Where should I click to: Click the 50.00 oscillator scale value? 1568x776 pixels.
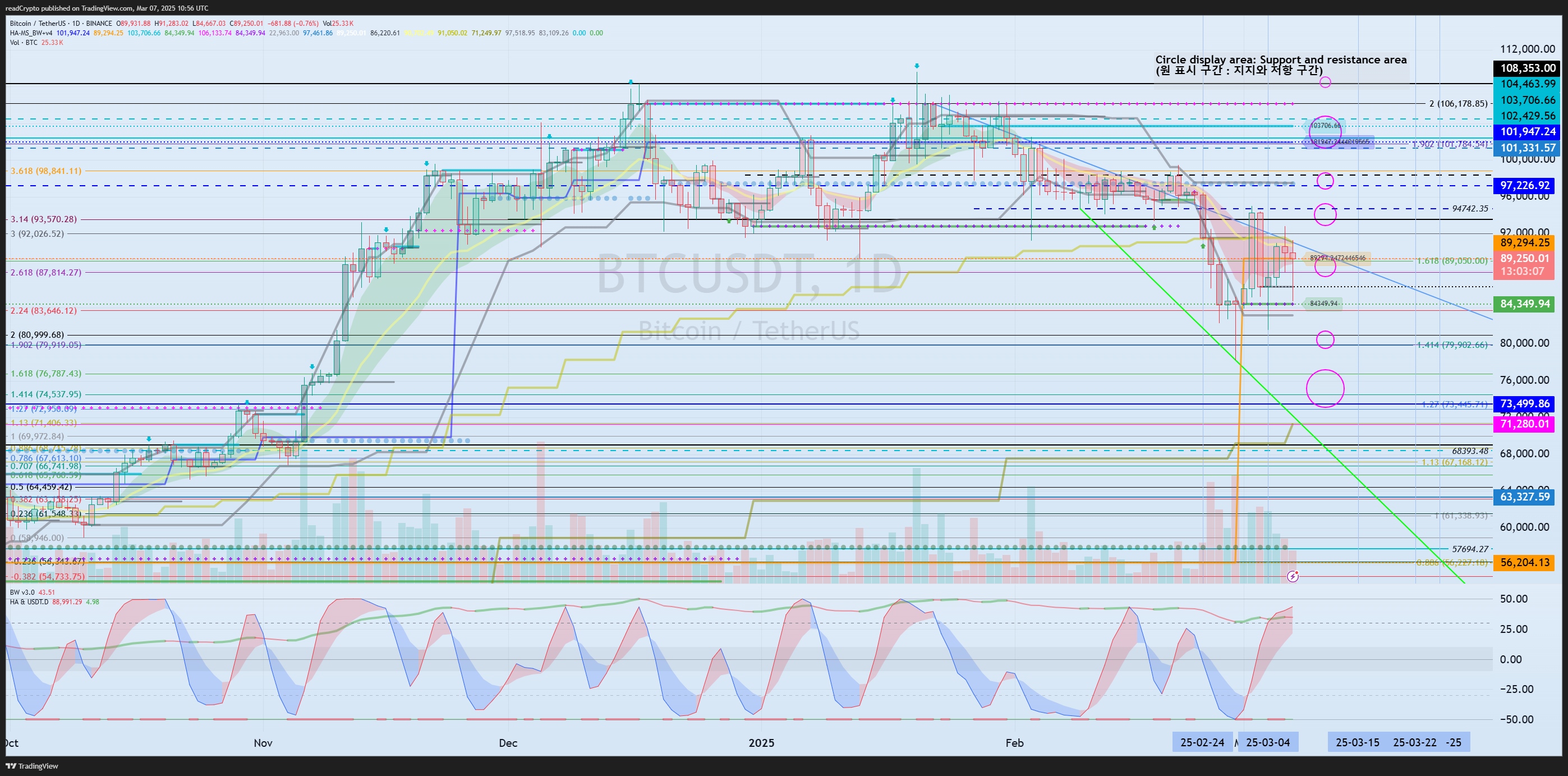tap(1514, 599)
